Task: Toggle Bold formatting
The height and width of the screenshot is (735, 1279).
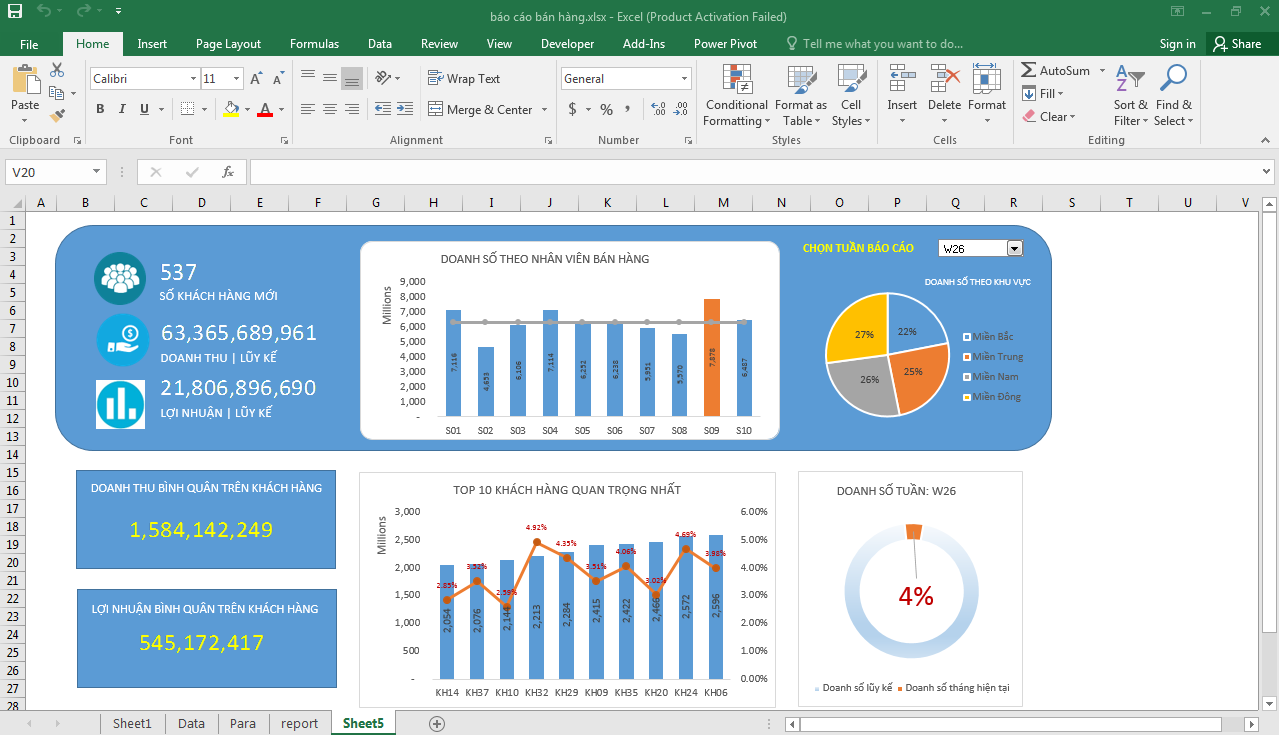Action: point(100,109)
